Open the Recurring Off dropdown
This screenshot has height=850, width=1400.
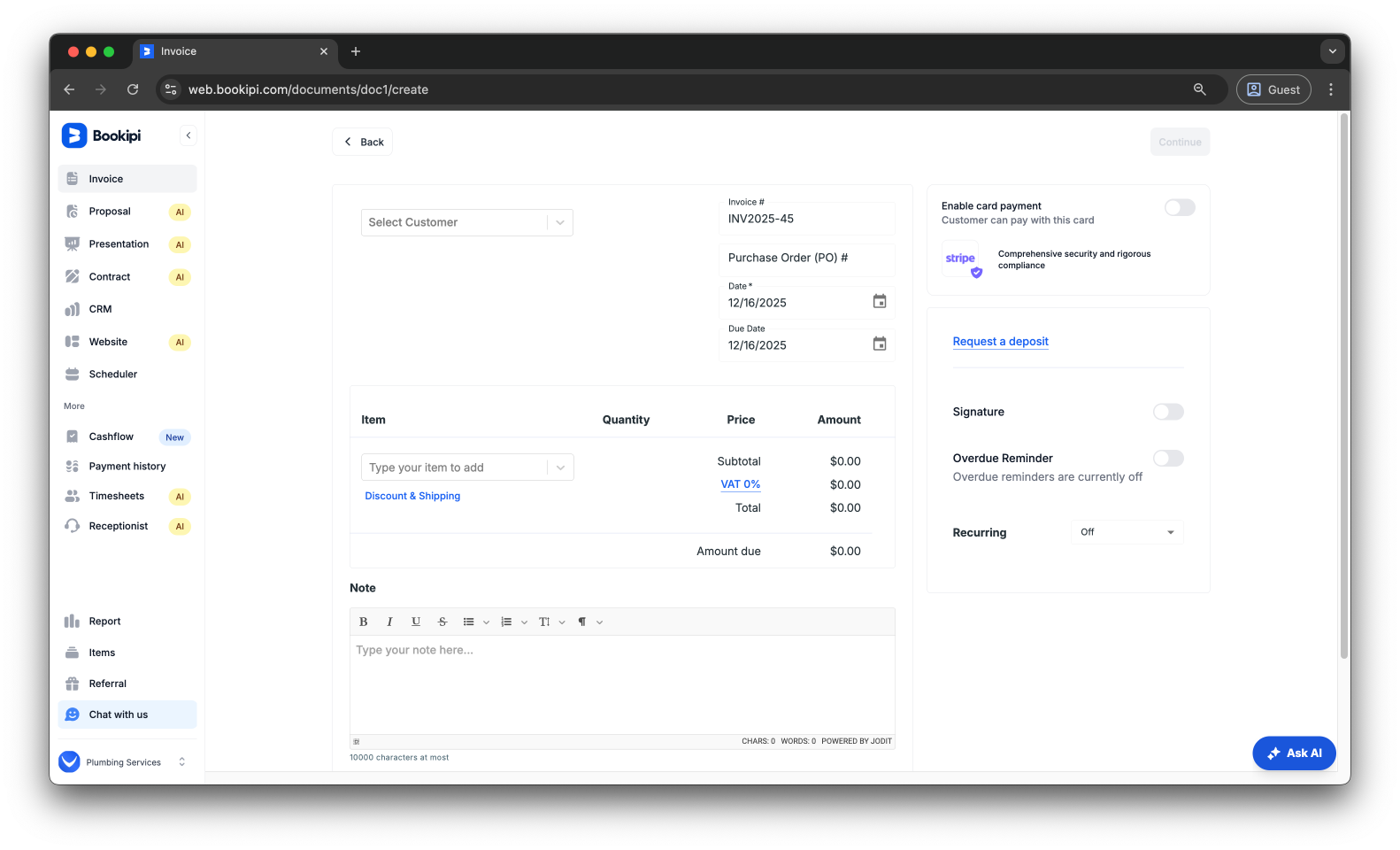tap(1127, 532)
